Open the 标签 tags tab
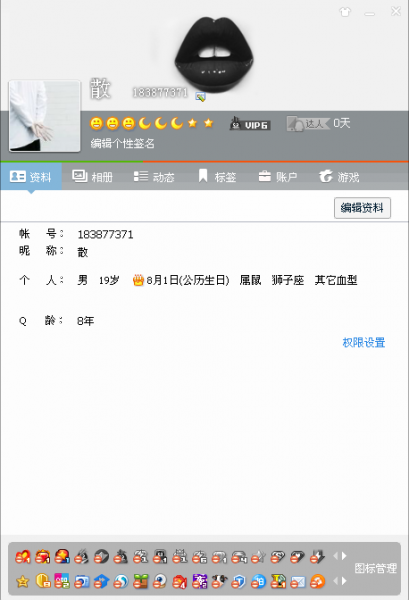Image resolution: width=409 pixels, height=600 pixels. [x=217, y=177]
